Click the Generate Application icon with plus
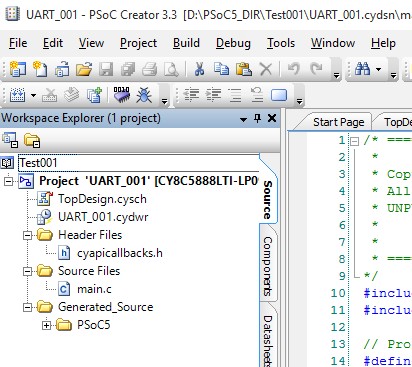The height and width of the screenshot is (367, 412). (94, 95)
